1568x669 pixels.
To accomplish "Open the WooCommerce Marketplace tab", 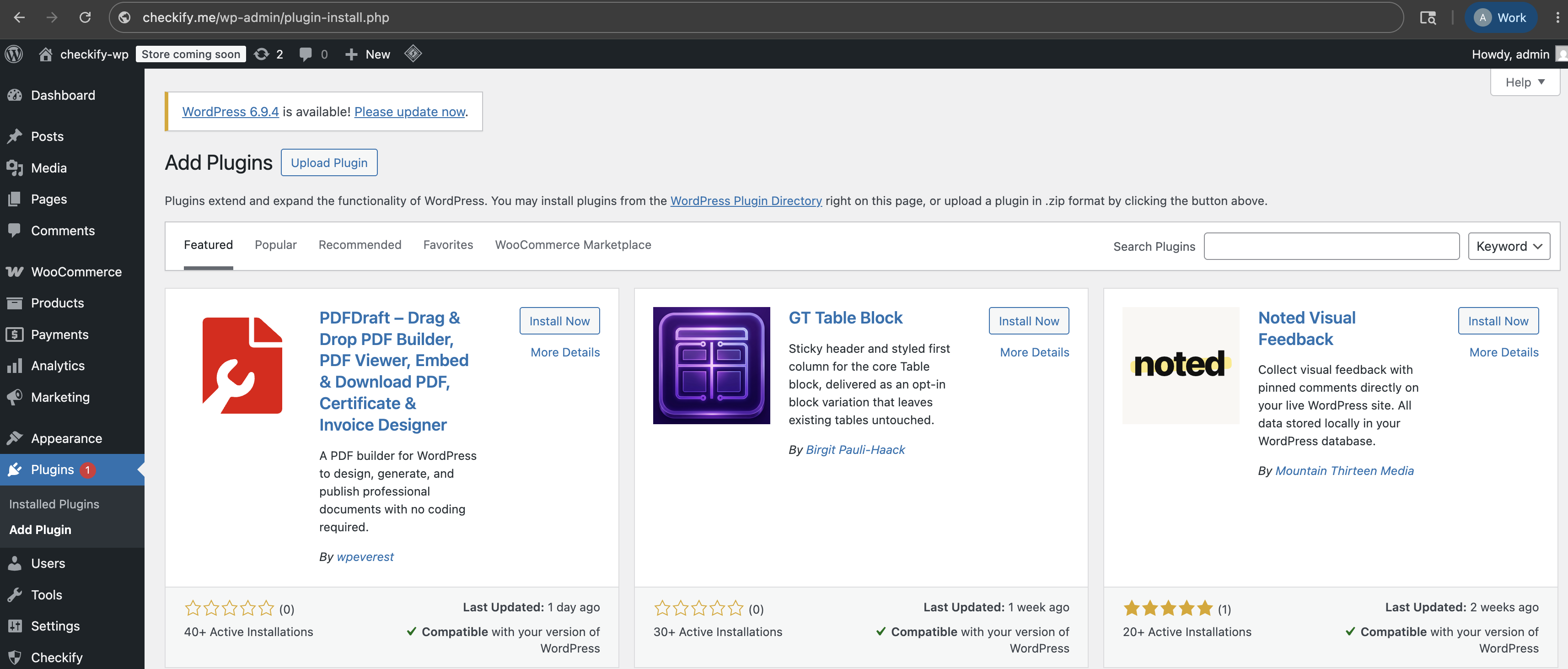I will 573,245.
